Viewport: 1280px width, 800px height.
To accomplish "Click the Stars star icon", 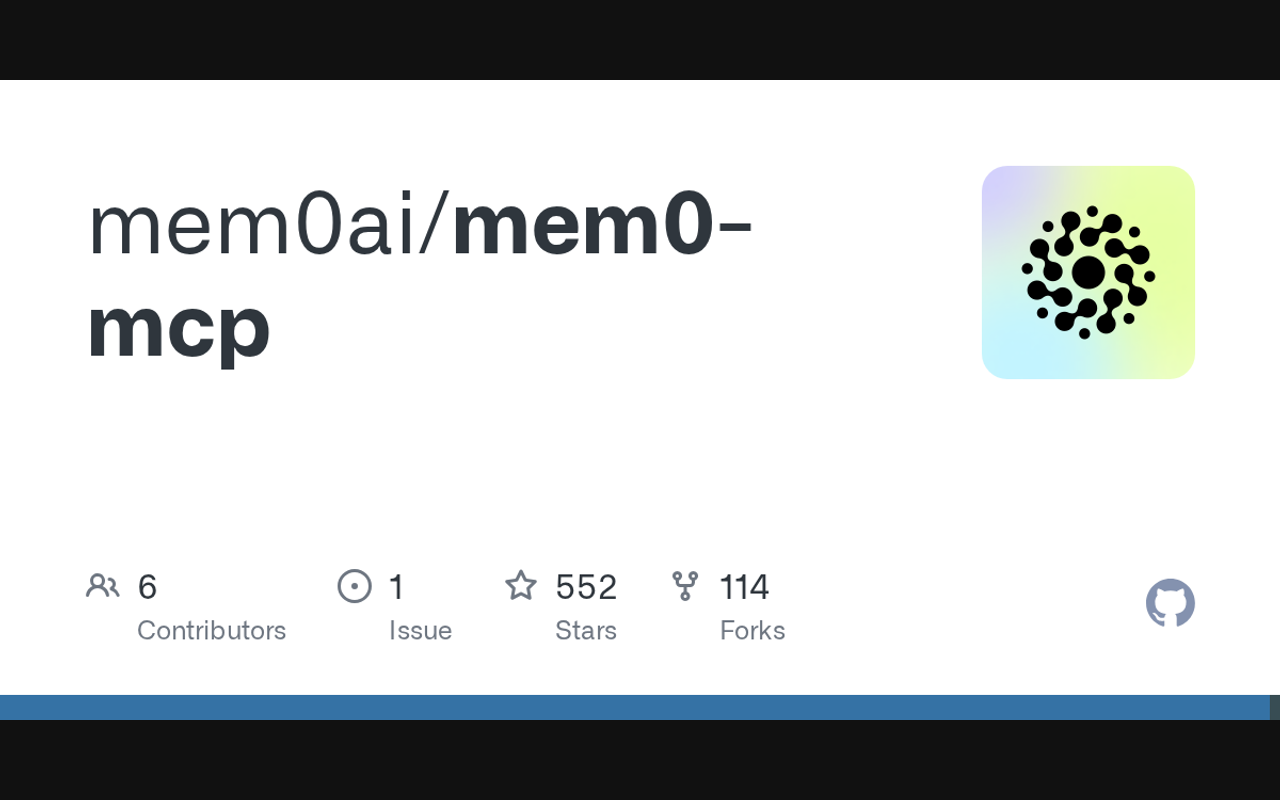I will tap(521, 586).
